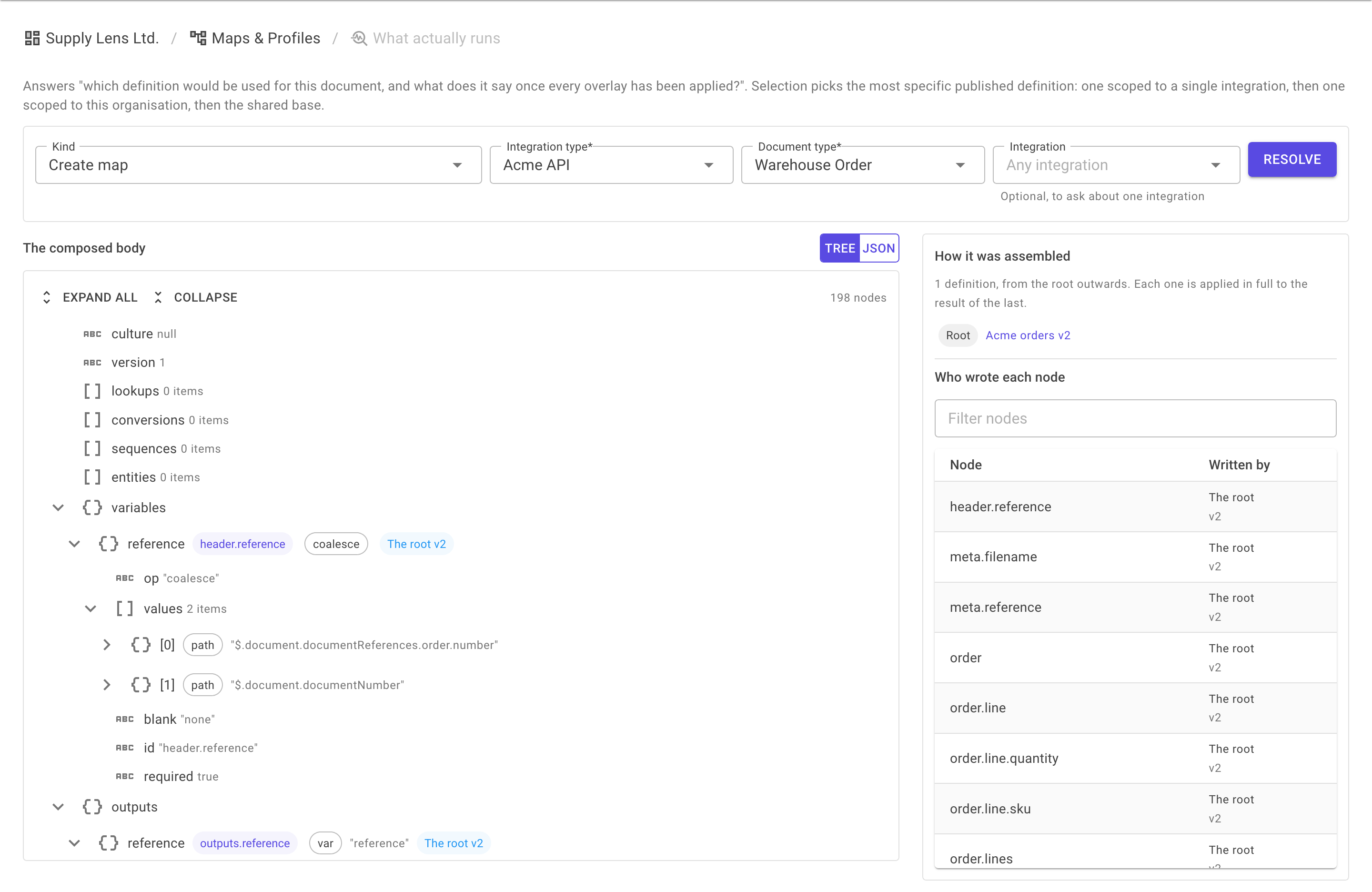This screenshot has height=892, width=1372.
Task: Click the array bracket icon for entities
Action: [x=92, y=477]
